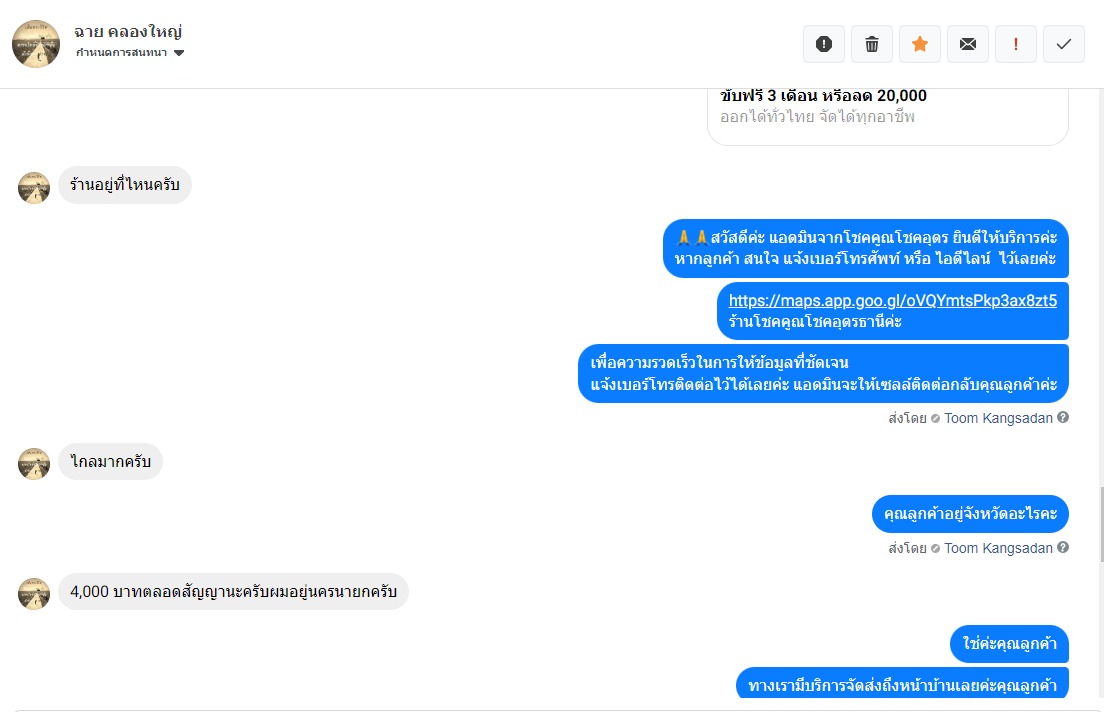This screenshot has height=712, width=1104.
Task: Toggle the orange star follow-up icon
Action: pos(920,44)
